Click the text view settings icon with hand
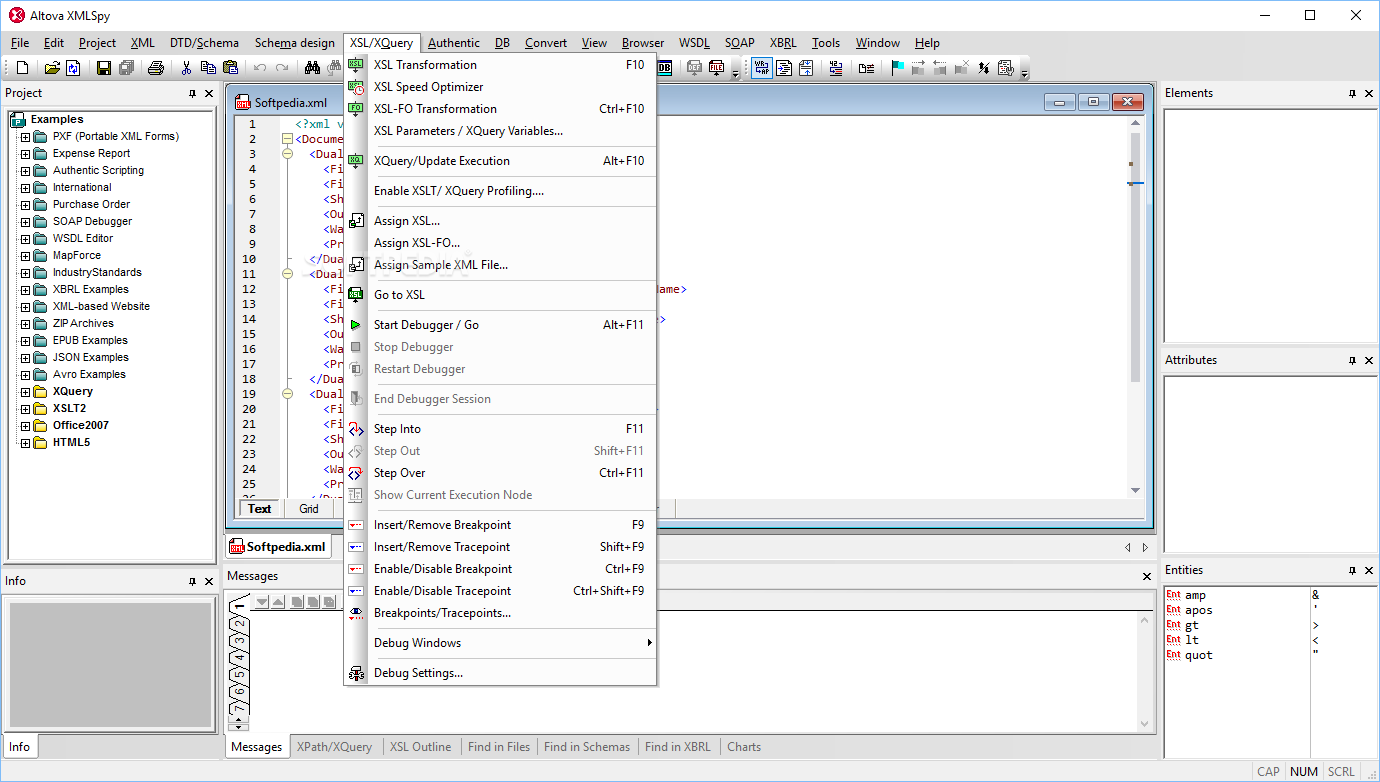 point(1005,68)
